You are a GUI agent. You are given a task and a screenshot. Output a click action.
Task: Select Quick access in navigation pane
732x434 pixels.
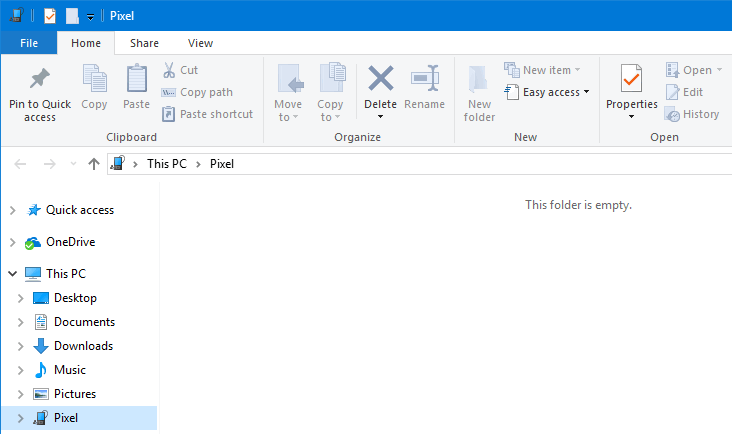[80, 210]
